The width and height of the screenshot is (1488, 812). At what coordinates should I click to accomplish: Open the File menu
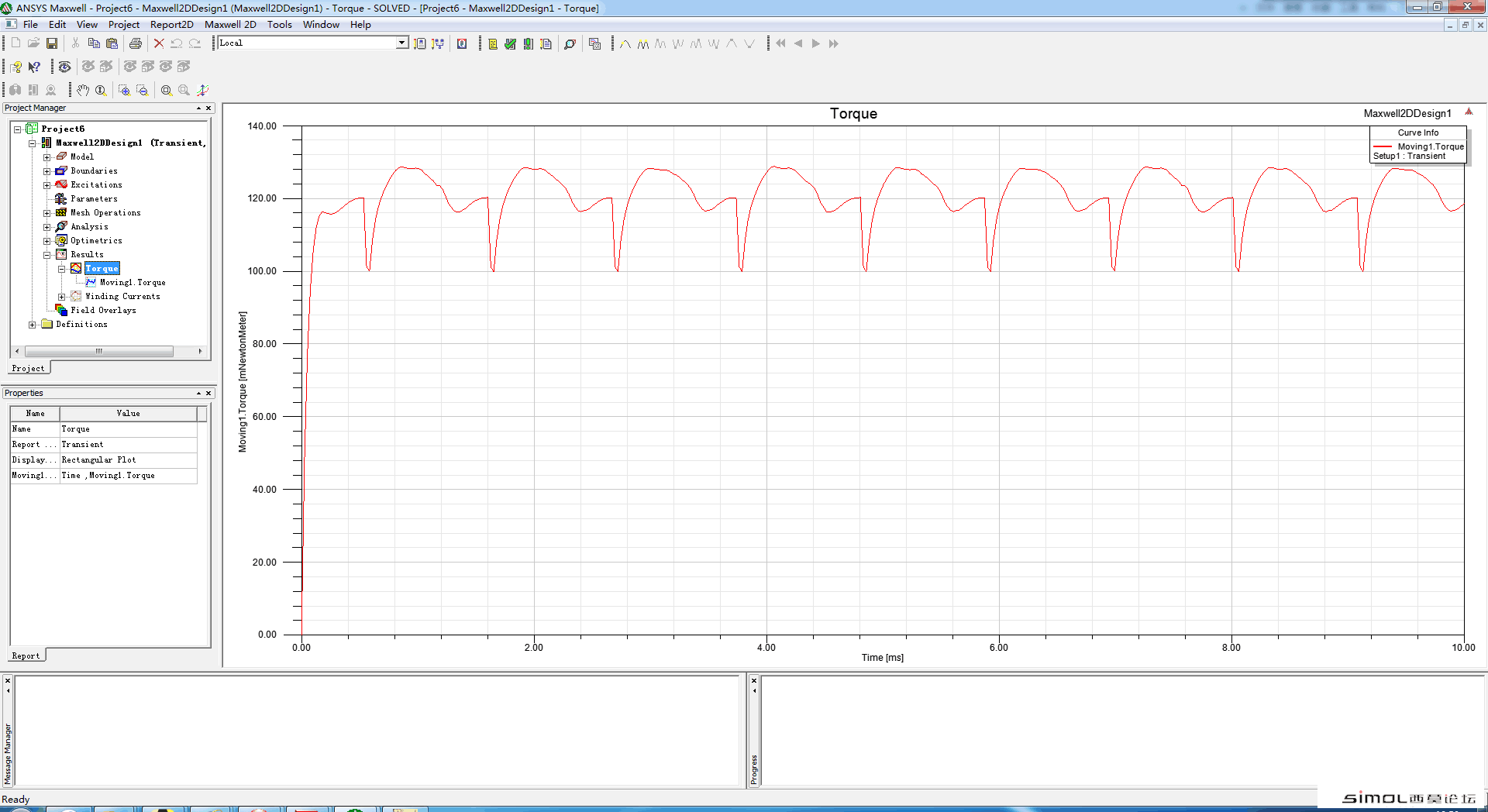coord(30,25)
